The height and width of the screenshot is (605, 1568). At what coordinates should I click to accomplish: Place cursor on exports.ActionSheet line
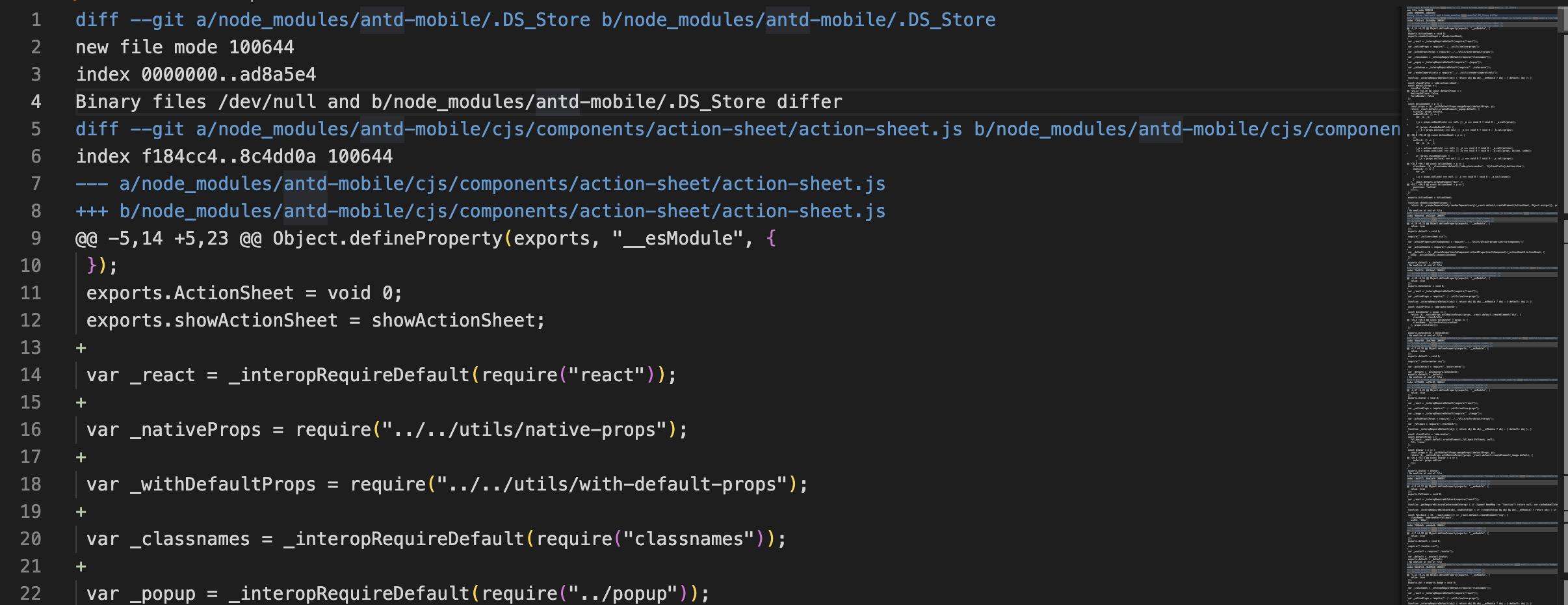[241, 293]
